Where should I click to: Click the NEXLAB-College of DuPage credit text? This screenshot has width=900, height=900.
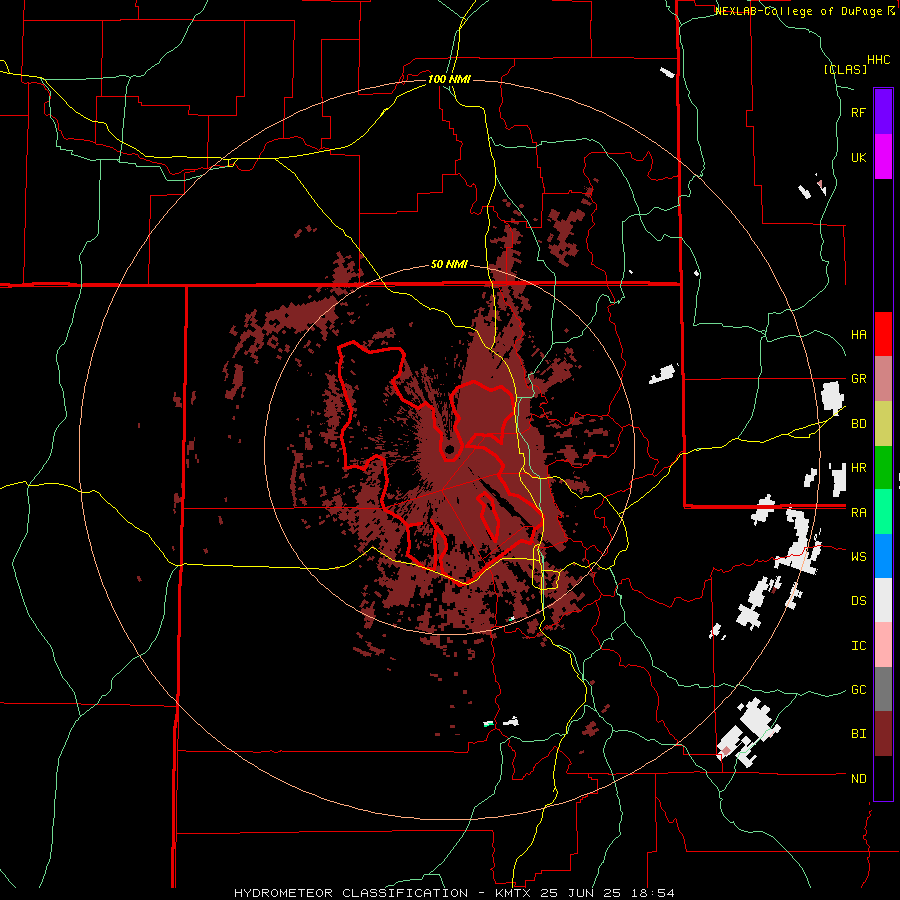tap(798, 11)
